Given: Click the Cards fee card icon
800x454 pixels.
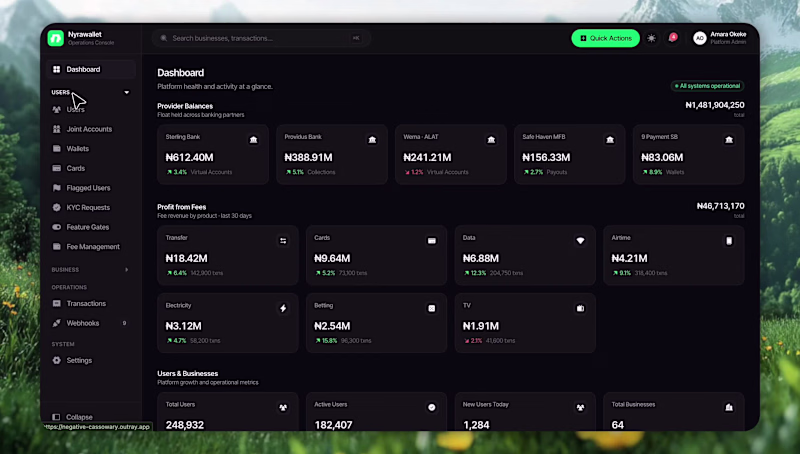Looking at the screenshot, I should 432,241.
